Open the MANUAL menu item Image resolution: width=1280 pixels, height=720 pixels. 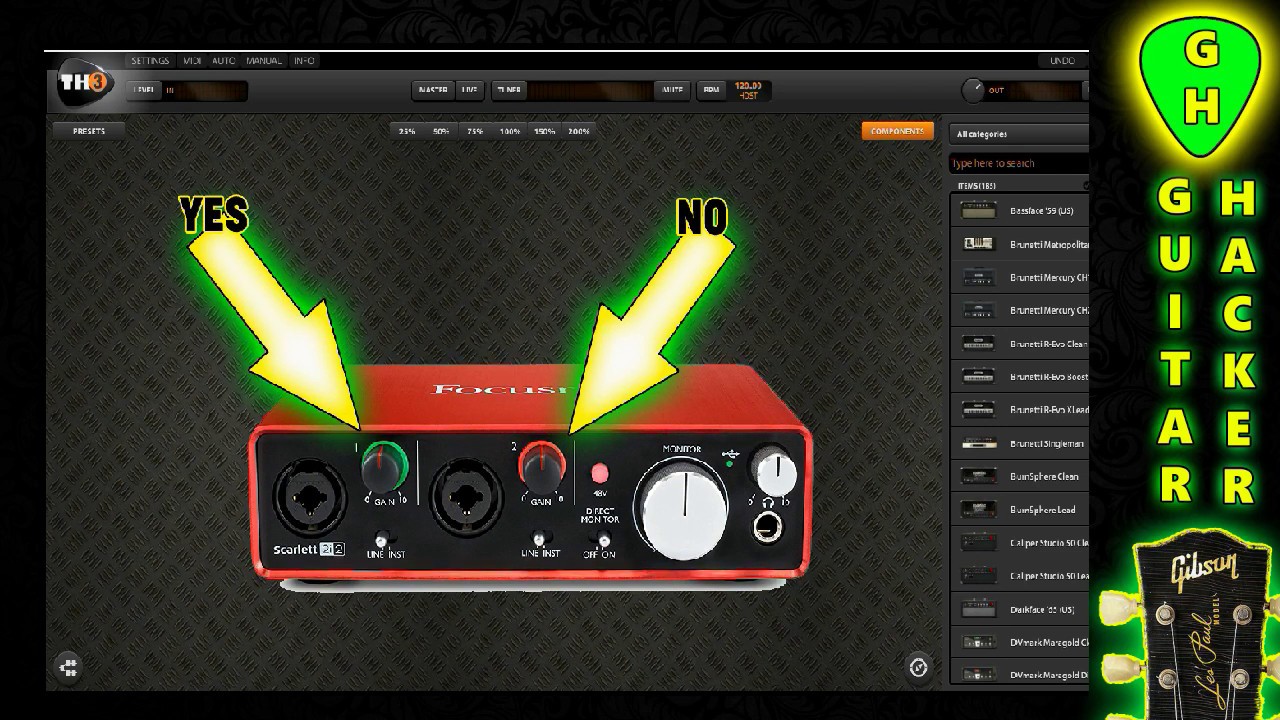264,61
